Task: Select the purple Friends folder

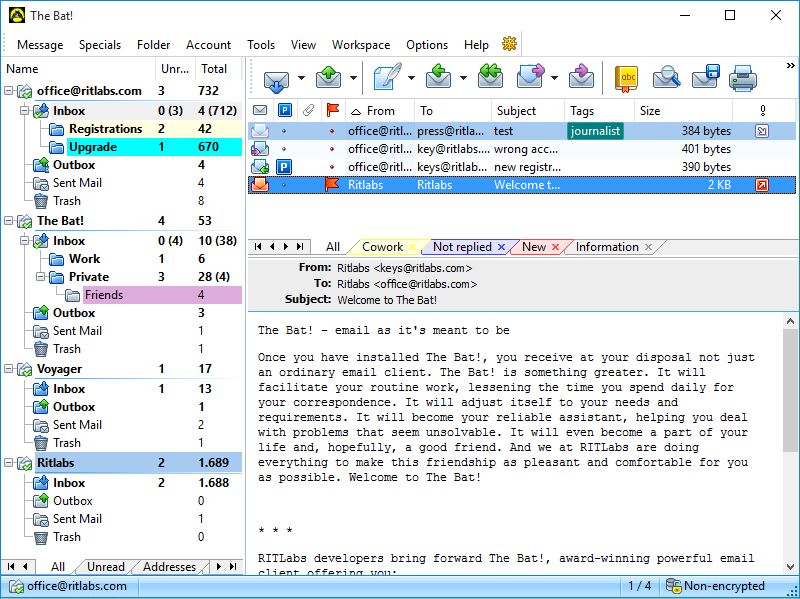Action: pyautogui.click(x=103, y=295)
